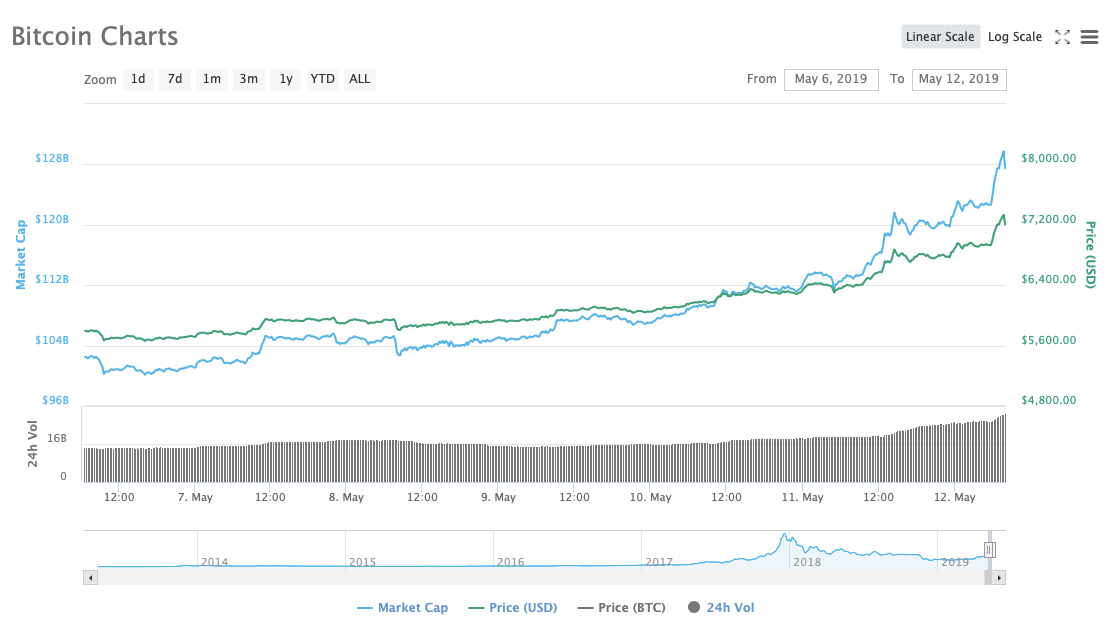Click the Price (USD) axis title
Screen dimensions: 1110x621
1091,255
